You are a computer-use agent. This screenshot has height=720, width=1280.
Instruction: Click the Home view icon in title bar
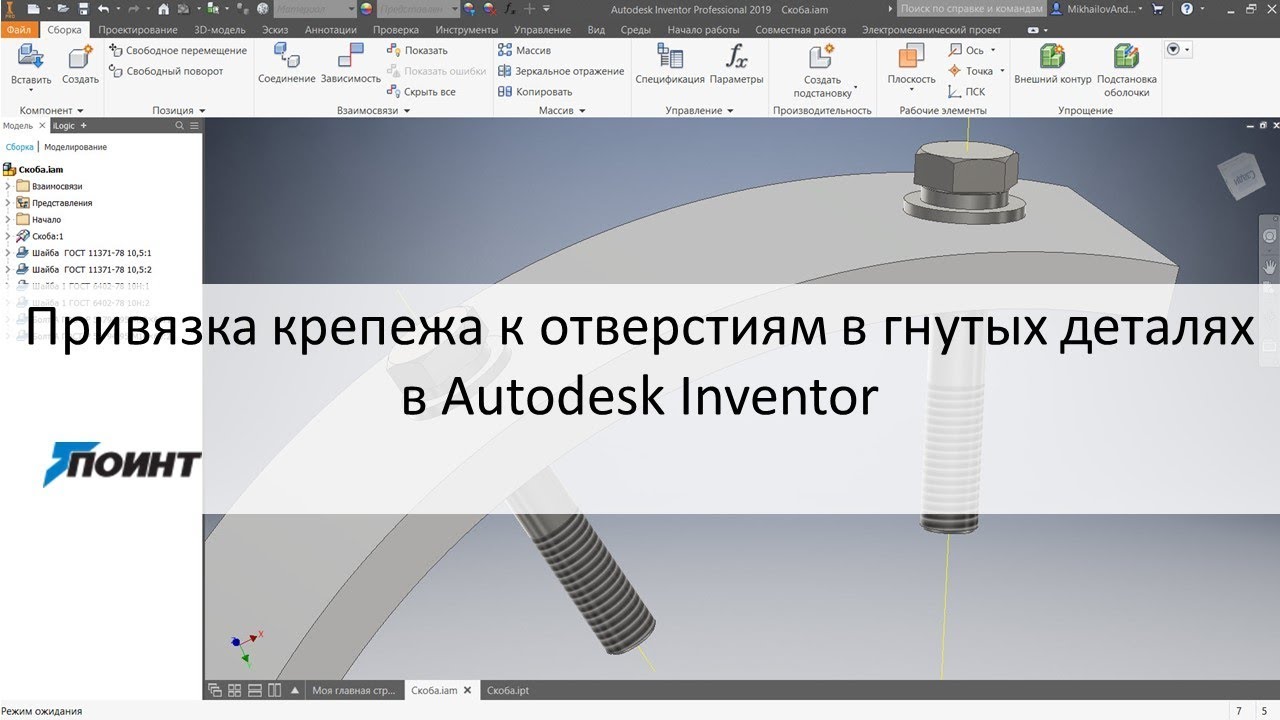[x=163, y=8]
